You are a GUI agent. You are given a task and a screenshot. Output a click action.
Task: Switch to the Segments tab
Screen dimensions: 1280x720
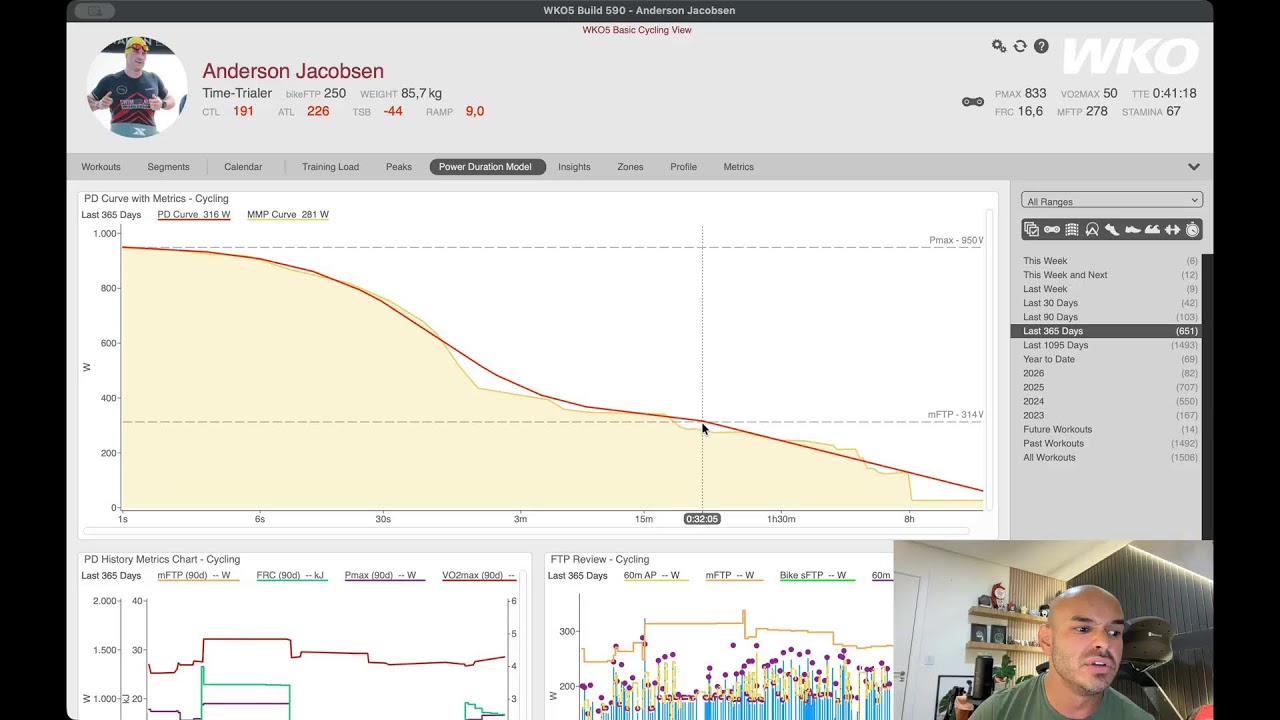[168, 167]
